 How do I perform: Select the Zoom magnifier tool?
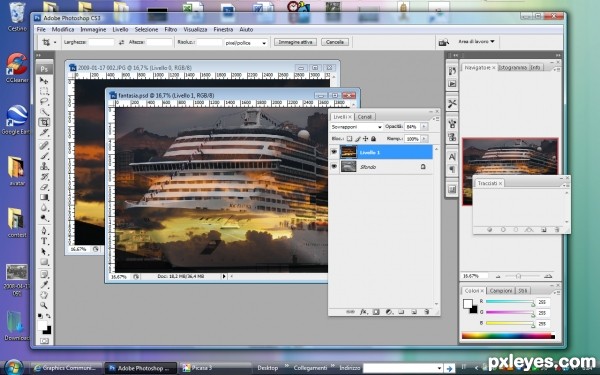tap(44, 305)
